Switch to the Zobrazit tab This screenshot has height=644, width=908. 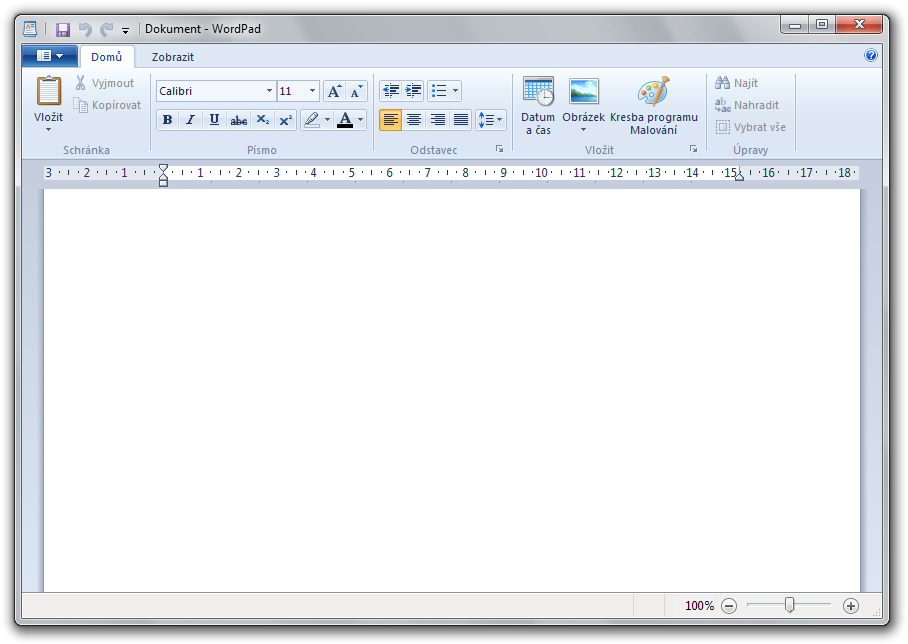173,57
